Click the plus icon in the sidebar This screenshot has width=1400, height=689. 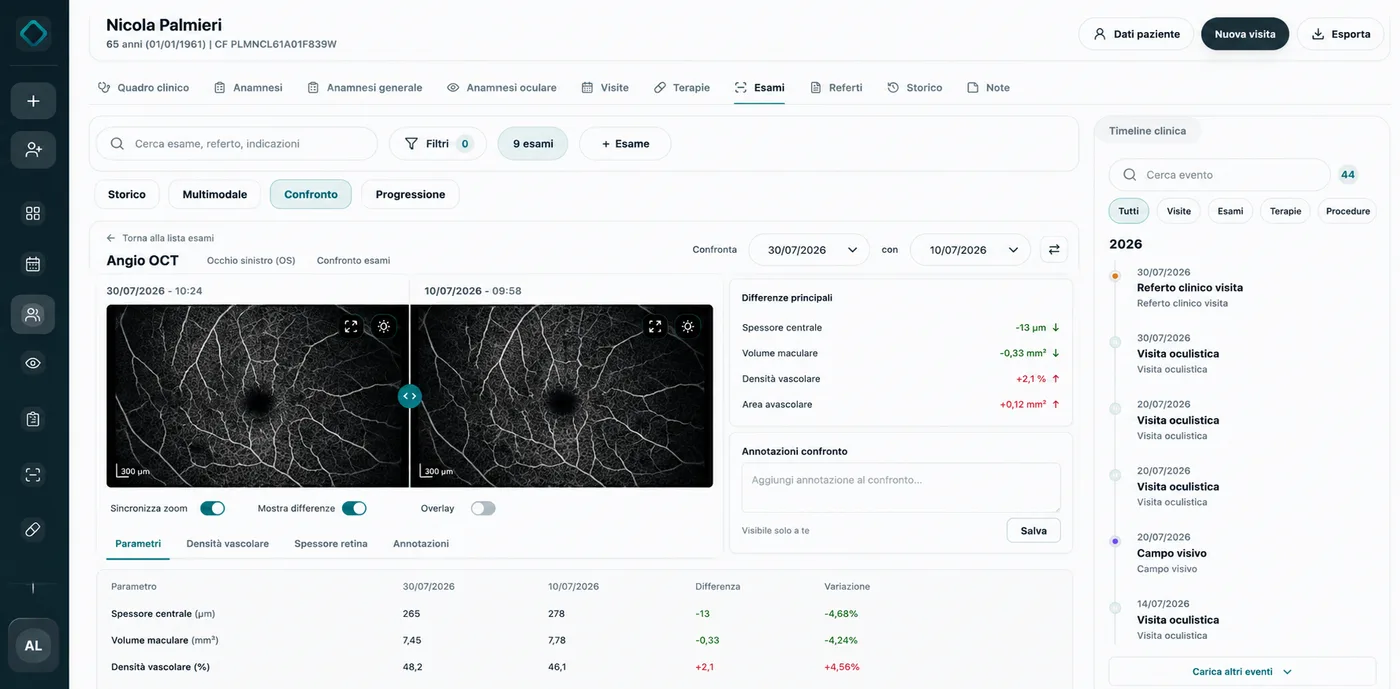(x=33, y=101)
